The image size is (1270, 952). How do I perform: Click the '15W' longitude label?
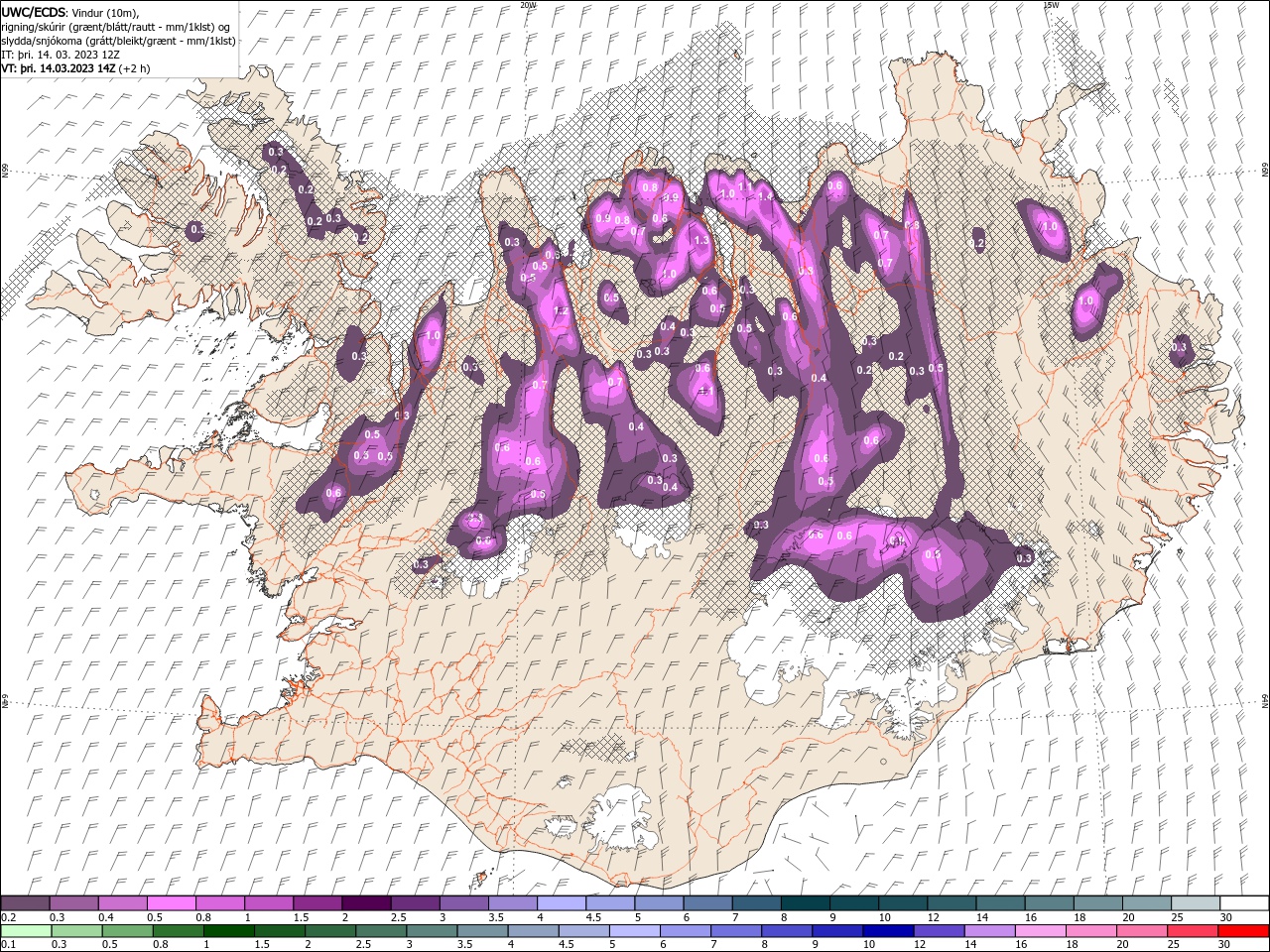pos(1051,5)
